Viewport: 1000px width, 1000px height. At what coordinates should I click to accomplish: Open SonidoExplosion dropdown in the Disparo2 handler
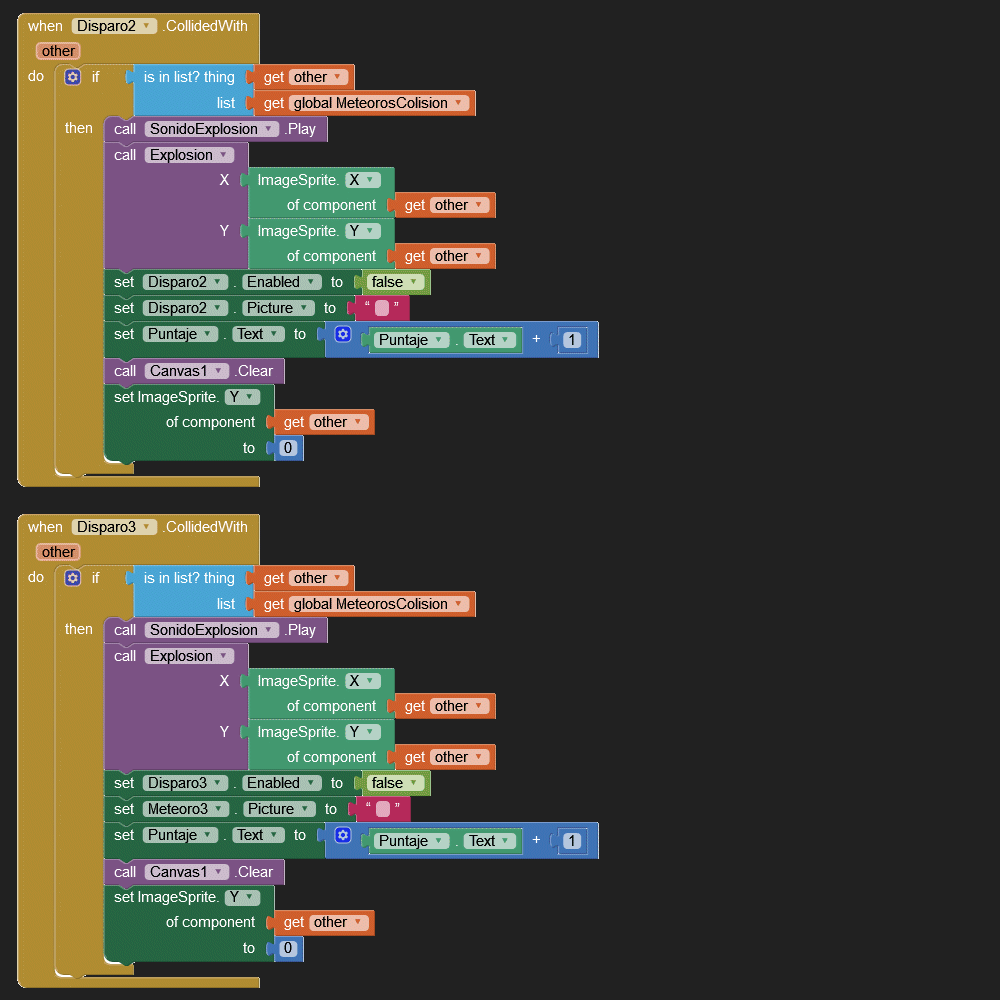tap(211, 129)
